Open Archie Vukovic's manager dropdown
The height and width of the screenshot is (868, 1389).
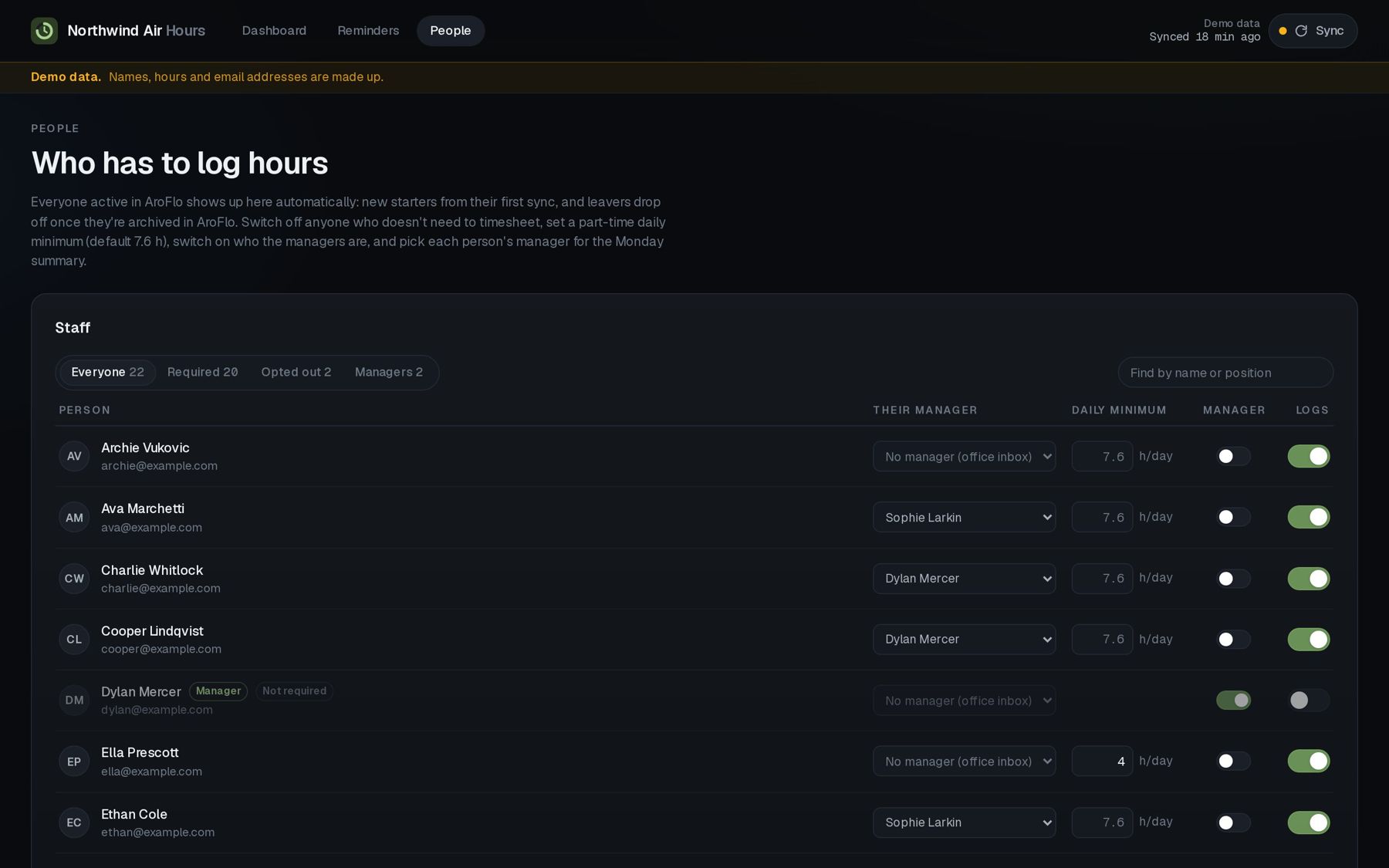(965, 456)
